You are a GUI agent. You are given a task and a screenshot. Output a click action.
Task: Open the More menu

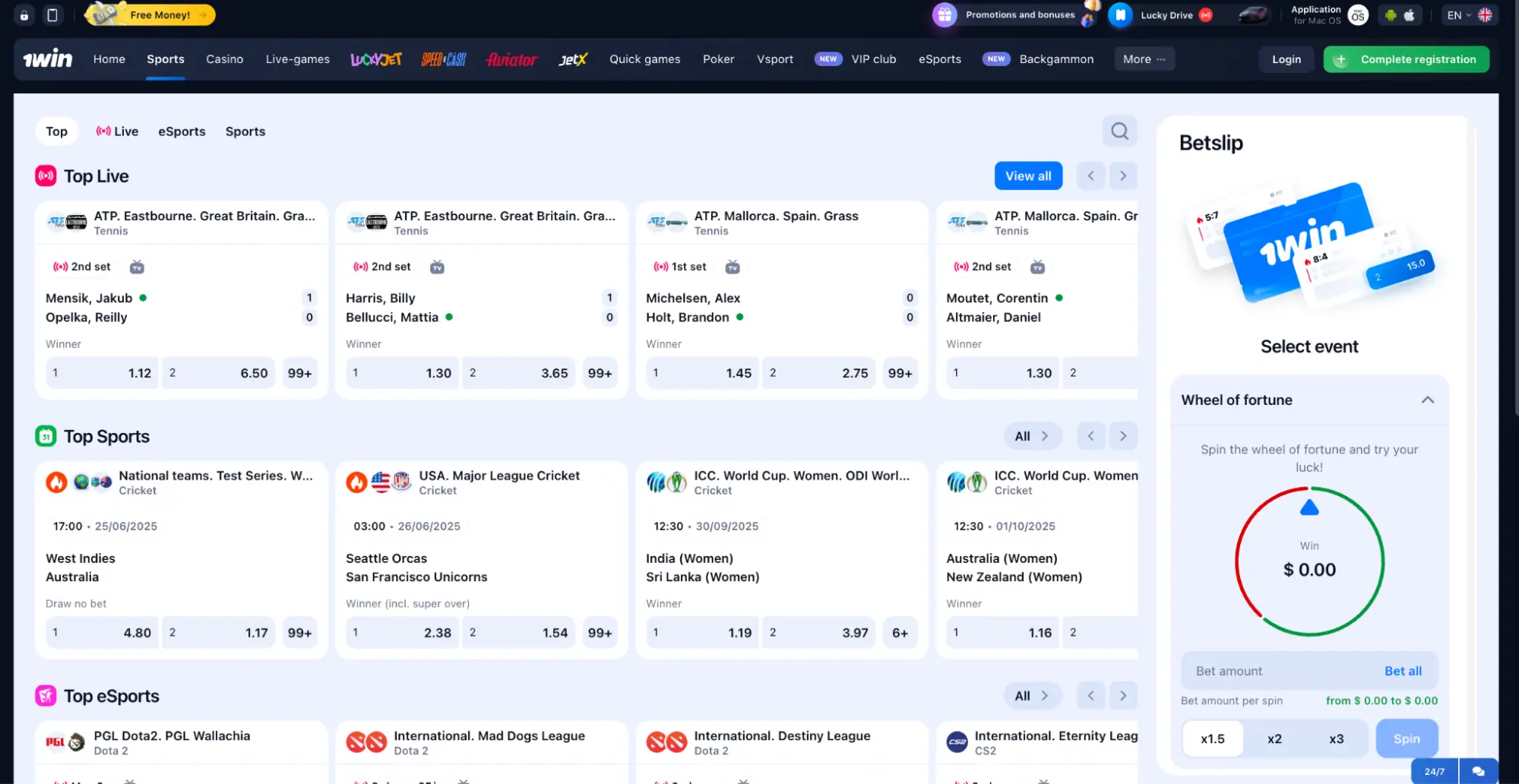coord(1144,59)
